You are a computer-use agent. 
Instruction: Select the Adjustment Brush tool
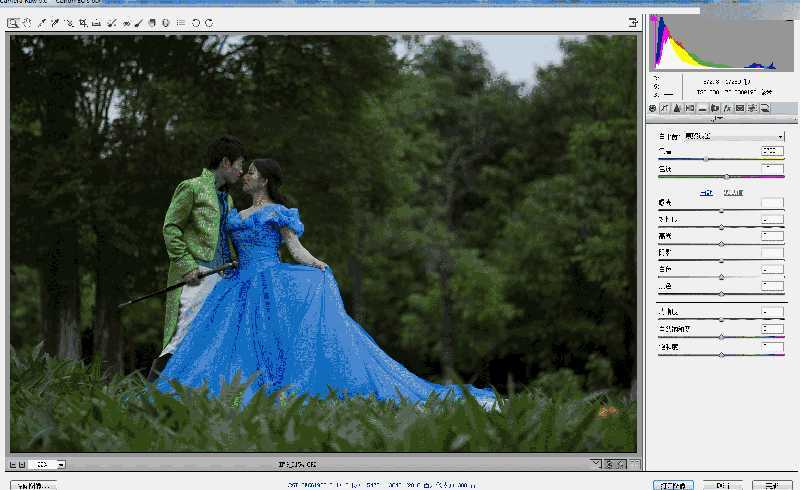[138, 23]
